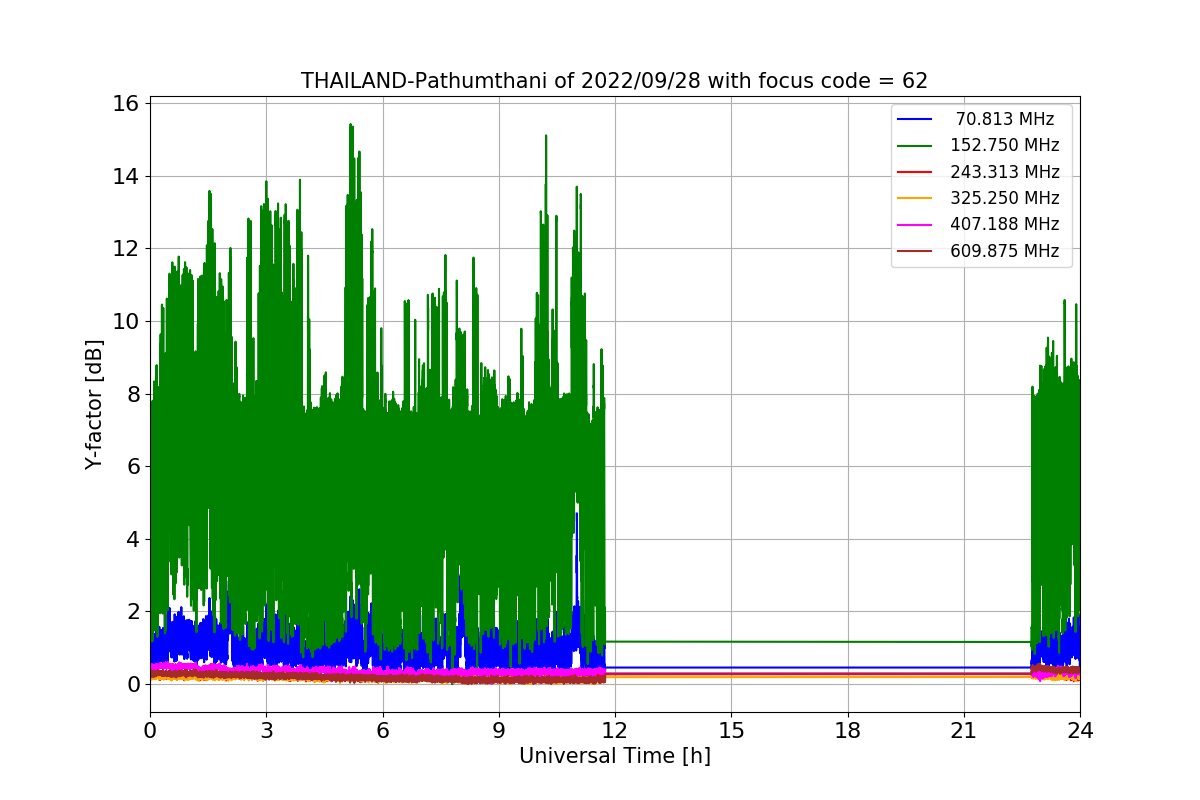Select the 243.313 MHz legend label
Image resolution: width=1200 pixels, height=800 pixels.
1005,172
